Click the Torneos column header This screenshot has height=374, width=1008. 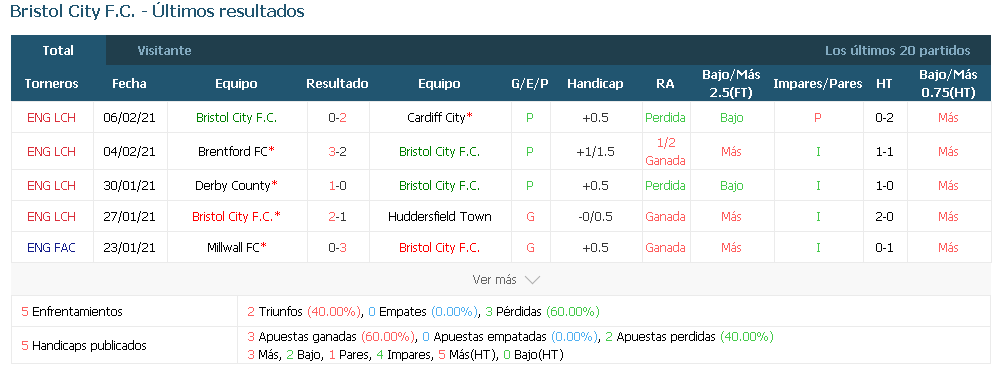[x=51, y=84]
